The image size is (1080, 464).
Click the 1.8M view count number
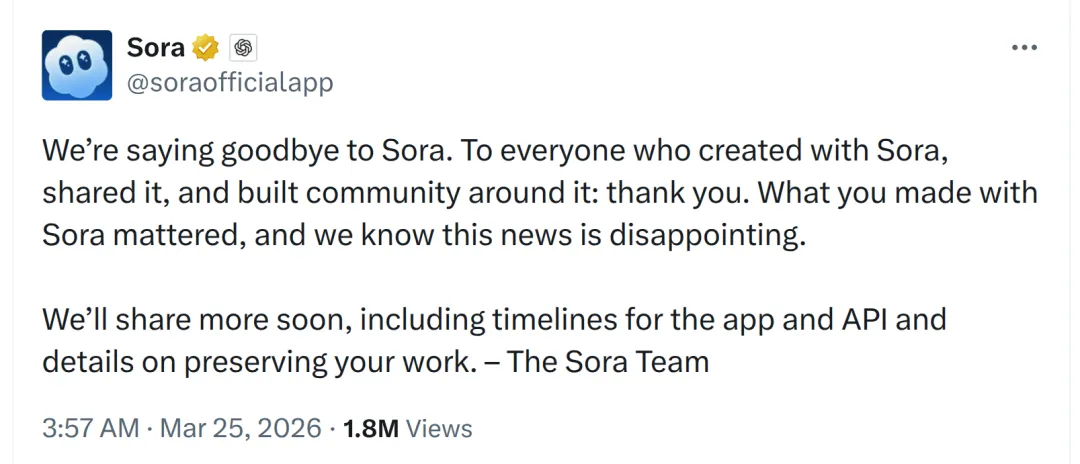[371, 428]
